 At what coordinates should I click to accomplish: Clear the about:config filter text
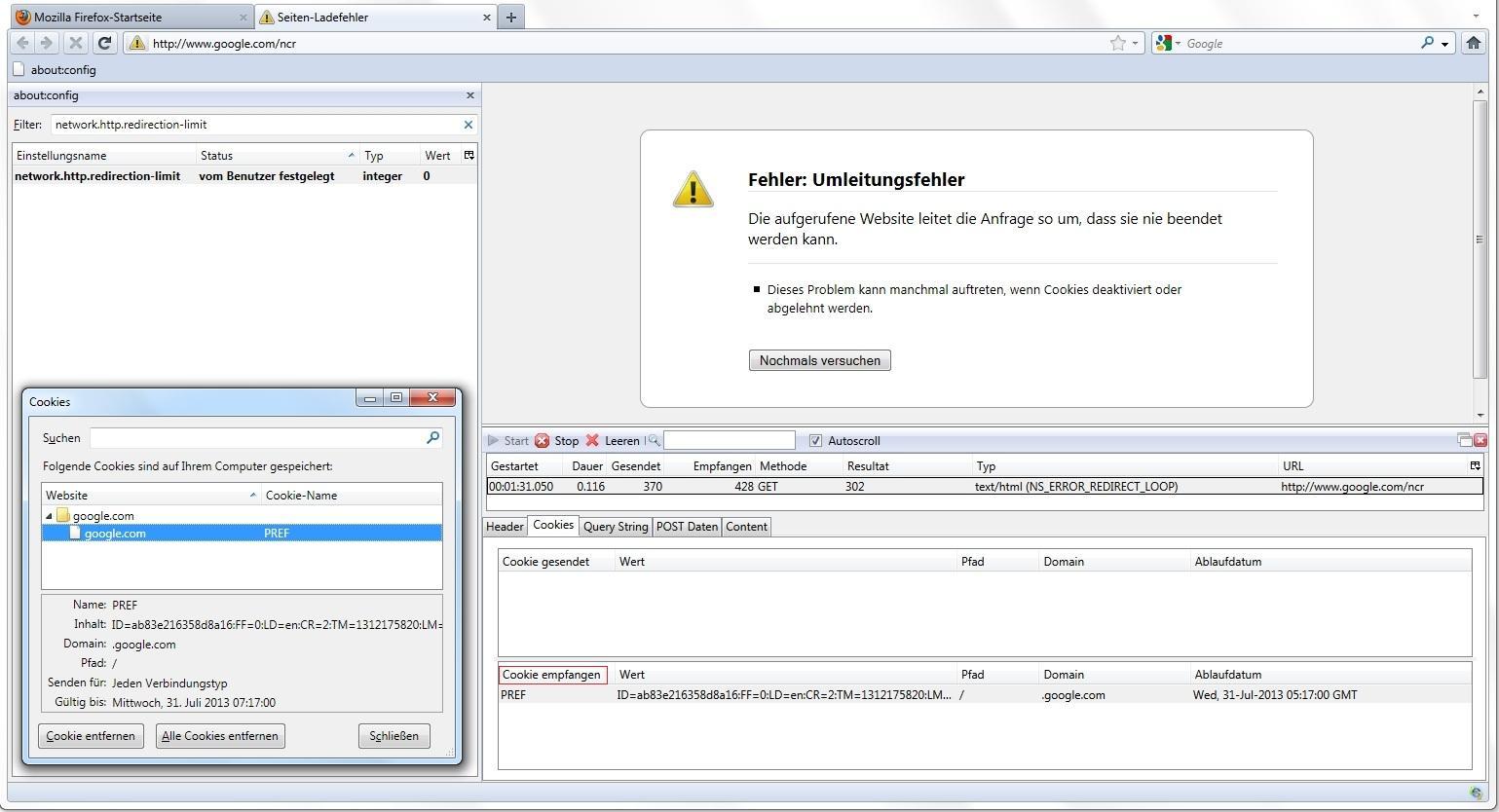468,125
